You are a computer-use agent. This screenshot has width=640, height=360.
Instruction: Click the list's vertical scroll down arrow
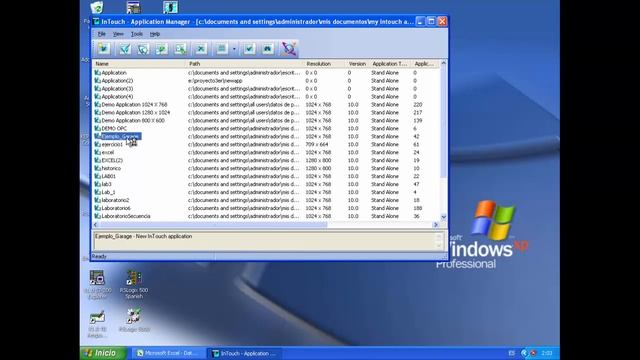click(x=444, y=217)
